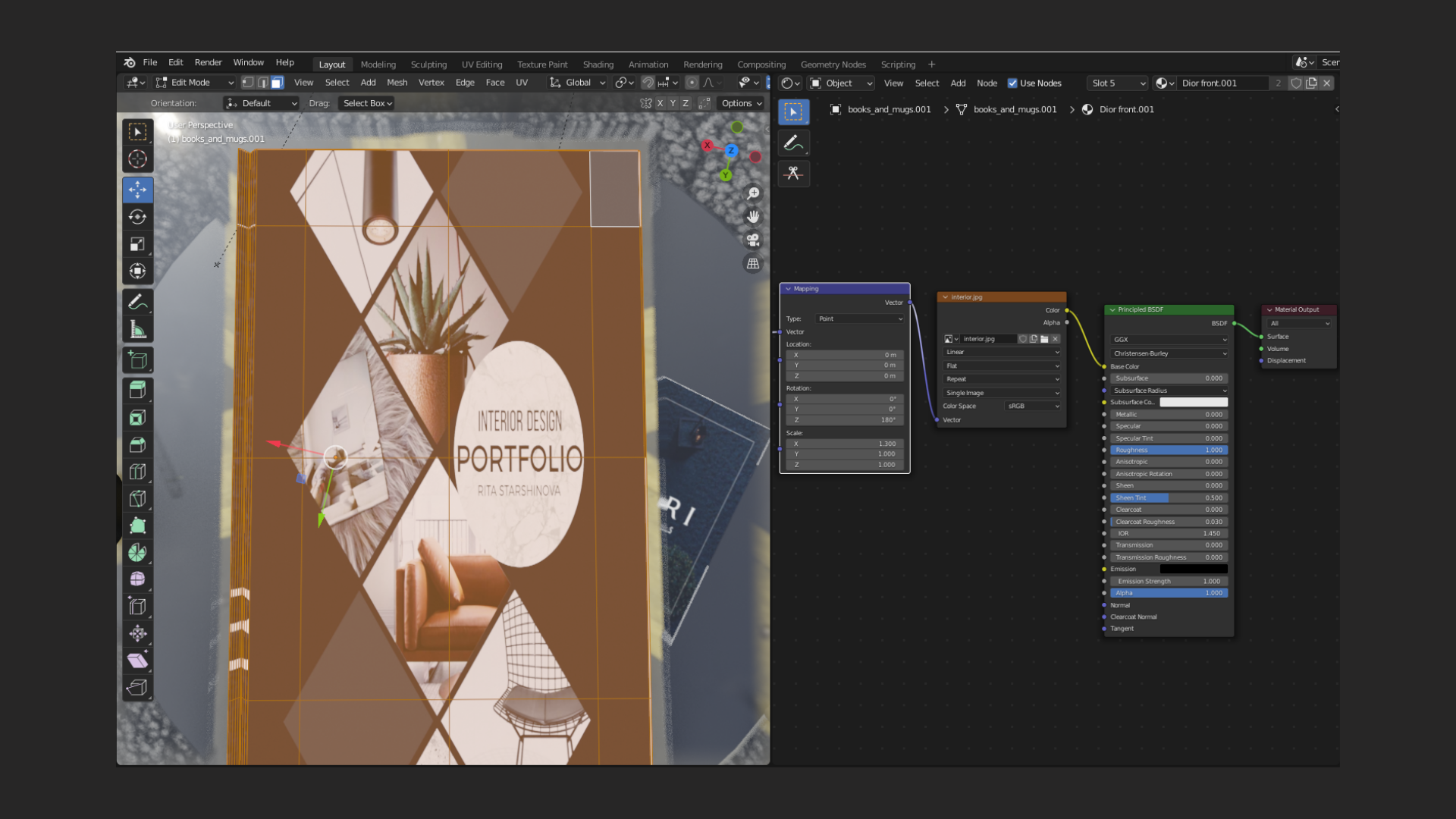Open the Object shader type dropdown

[x=841, y=83]
